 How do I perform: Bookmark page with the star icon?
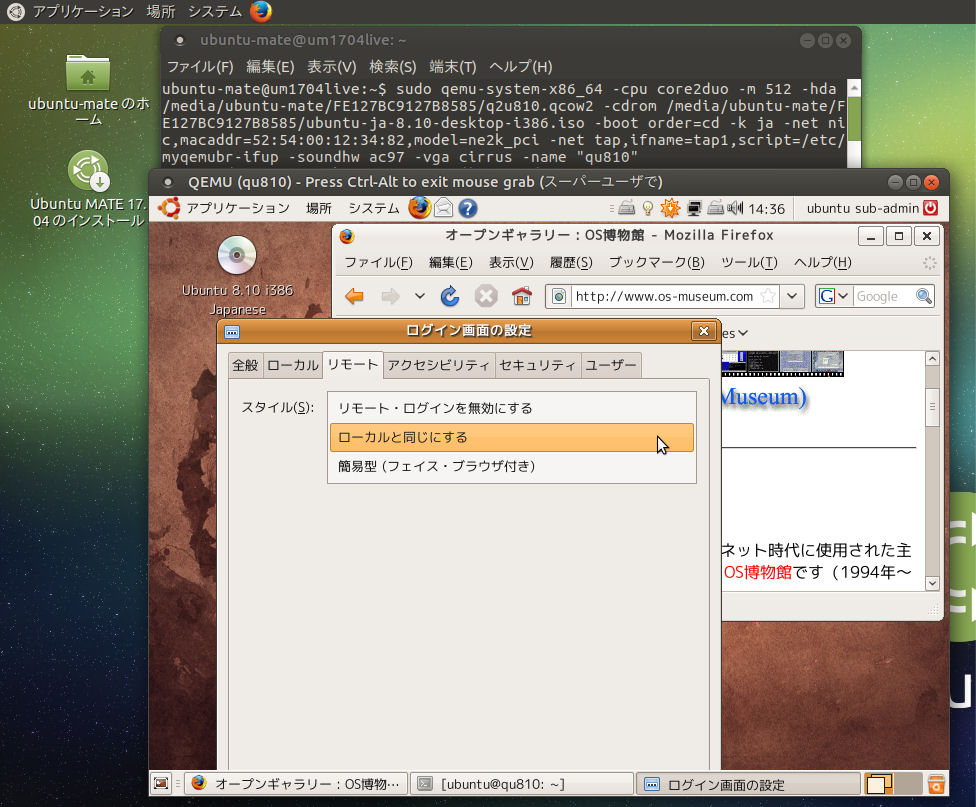[x=769, y=296]
